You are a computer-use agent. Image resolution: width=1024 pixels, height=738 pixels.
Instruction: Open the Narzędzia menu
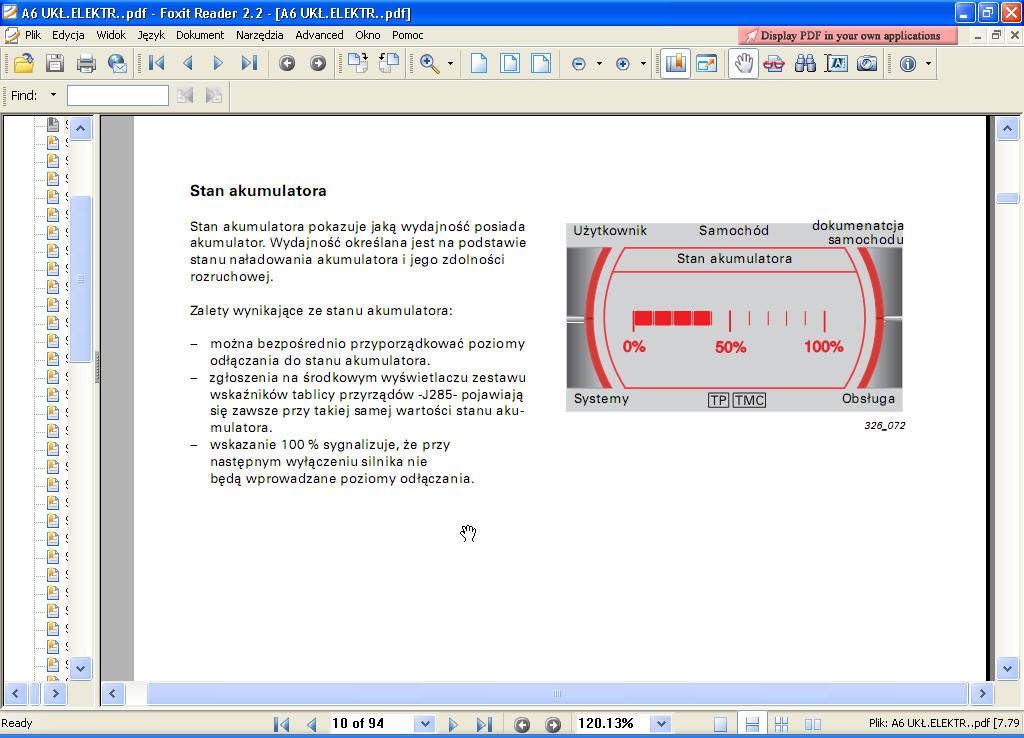[259, 35]
